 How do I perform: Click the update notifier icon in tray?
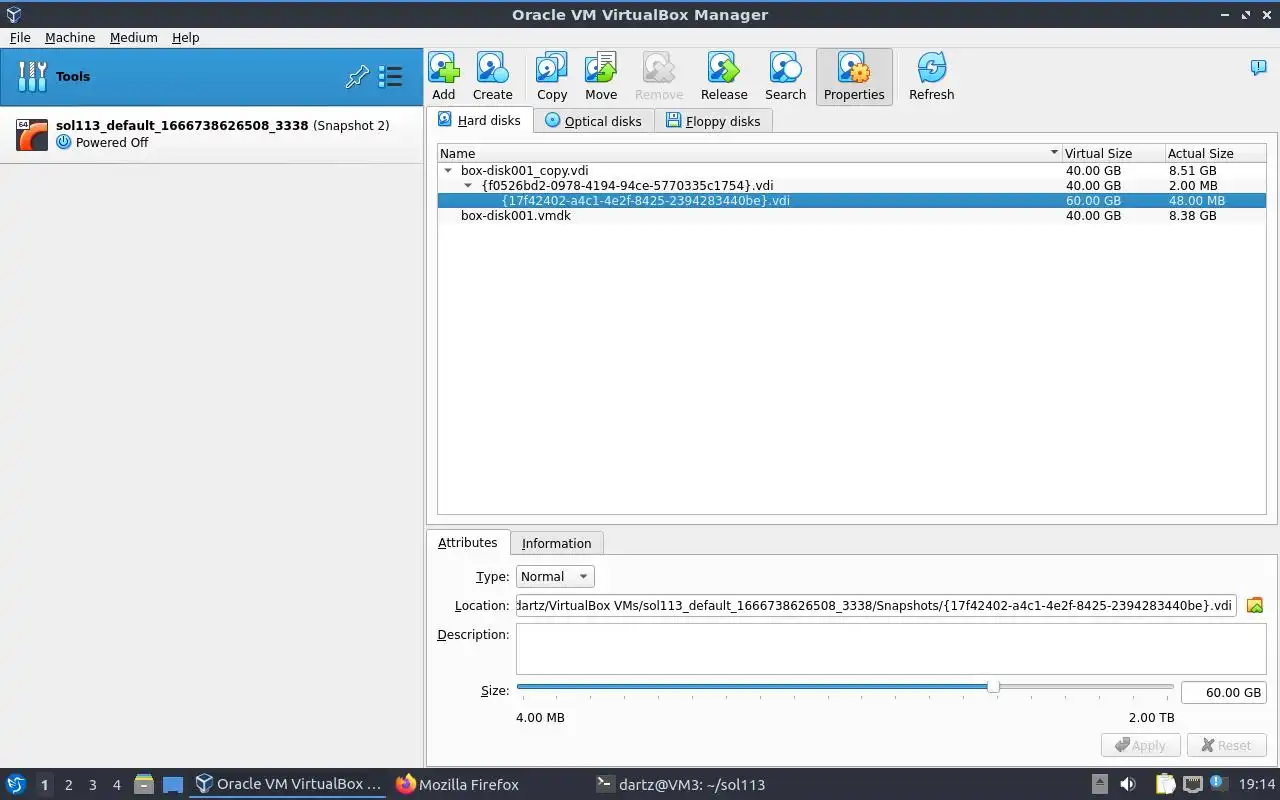[1220, 784]
